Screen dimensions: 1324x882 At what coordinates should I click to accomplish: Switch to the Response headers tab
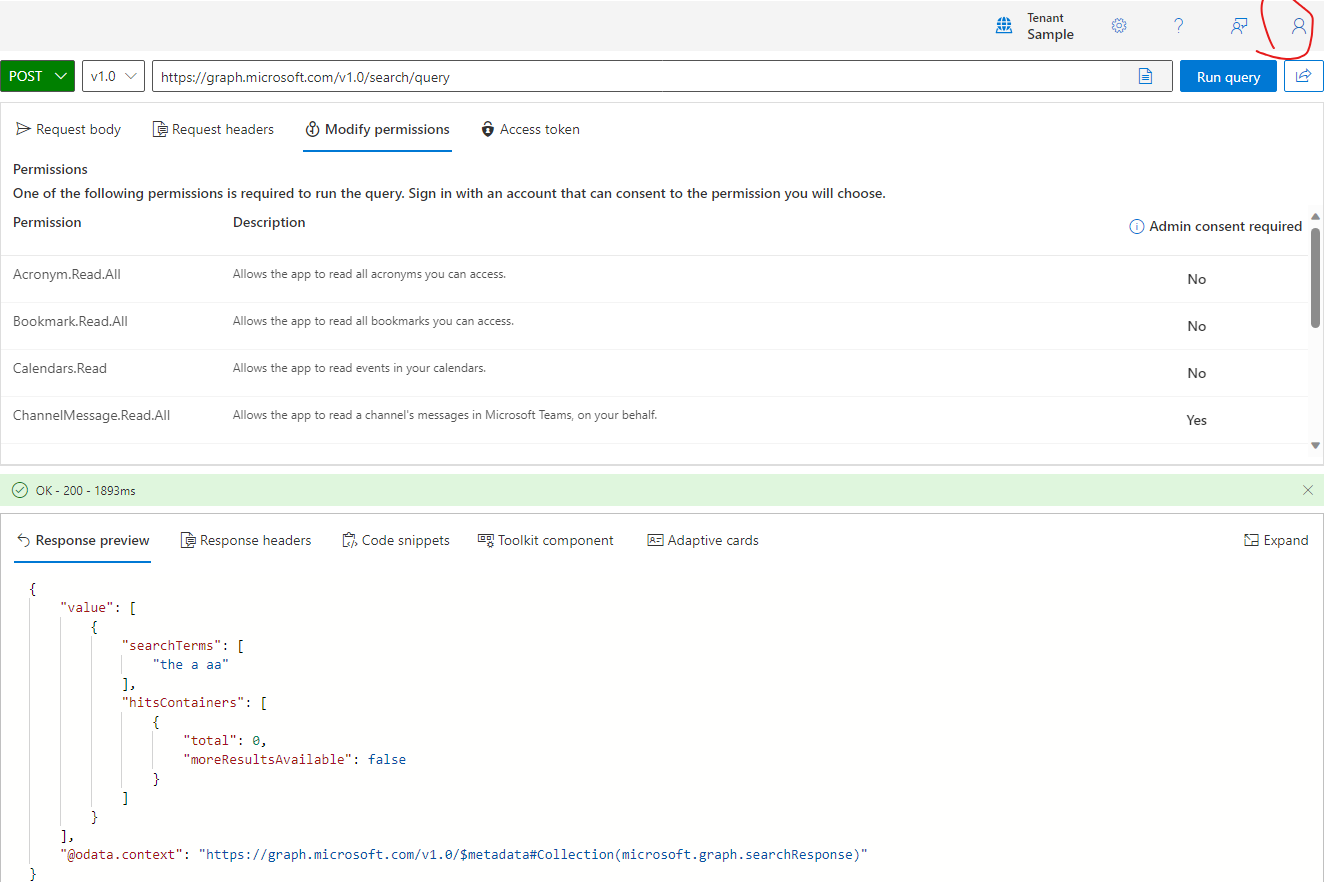coord(246,540)
